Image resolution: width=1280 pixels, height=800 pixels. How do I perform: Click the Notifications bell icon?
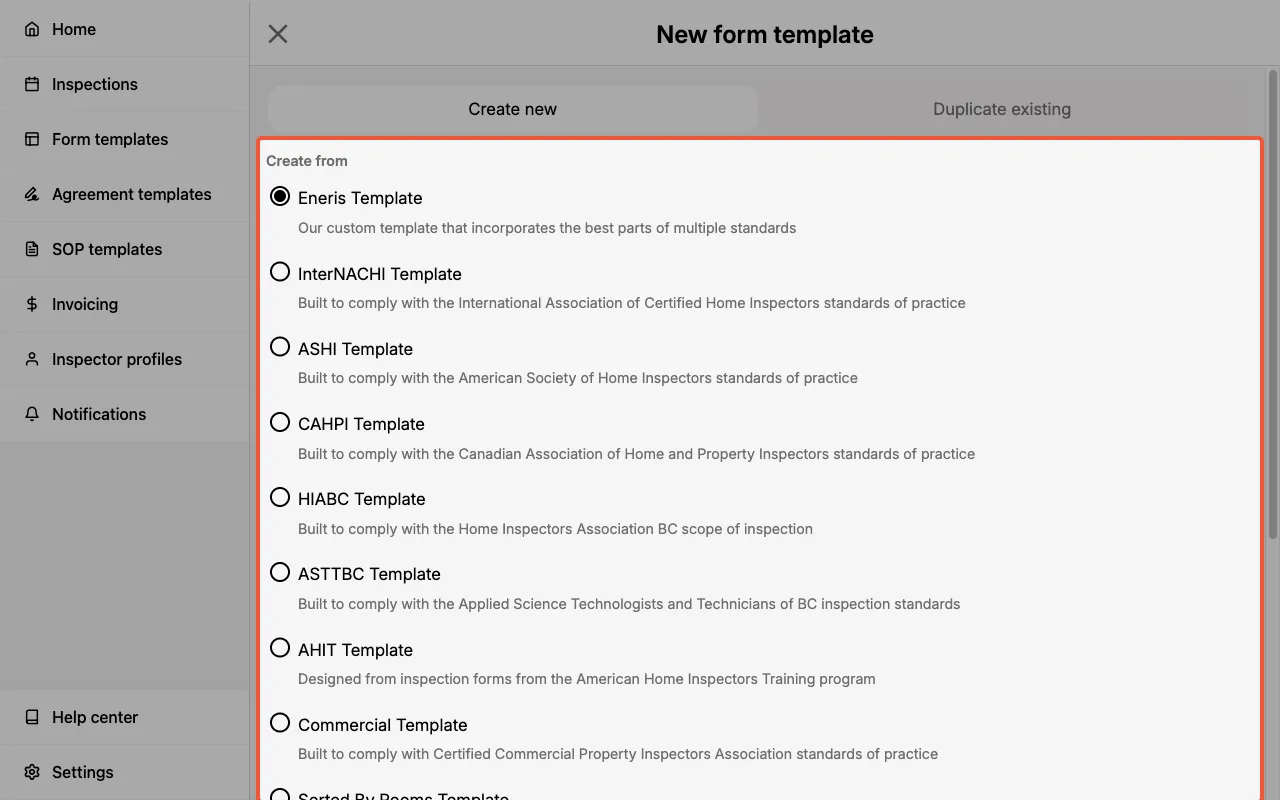[x=33, y=414]
